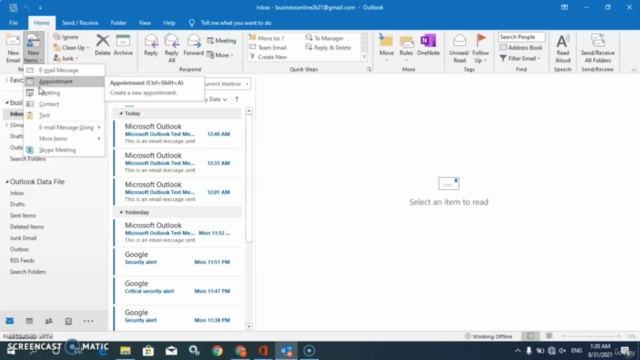The height and width of the screenshot is (360, 640).
Task: Open More Items submenu
Action: click(64, 139)
